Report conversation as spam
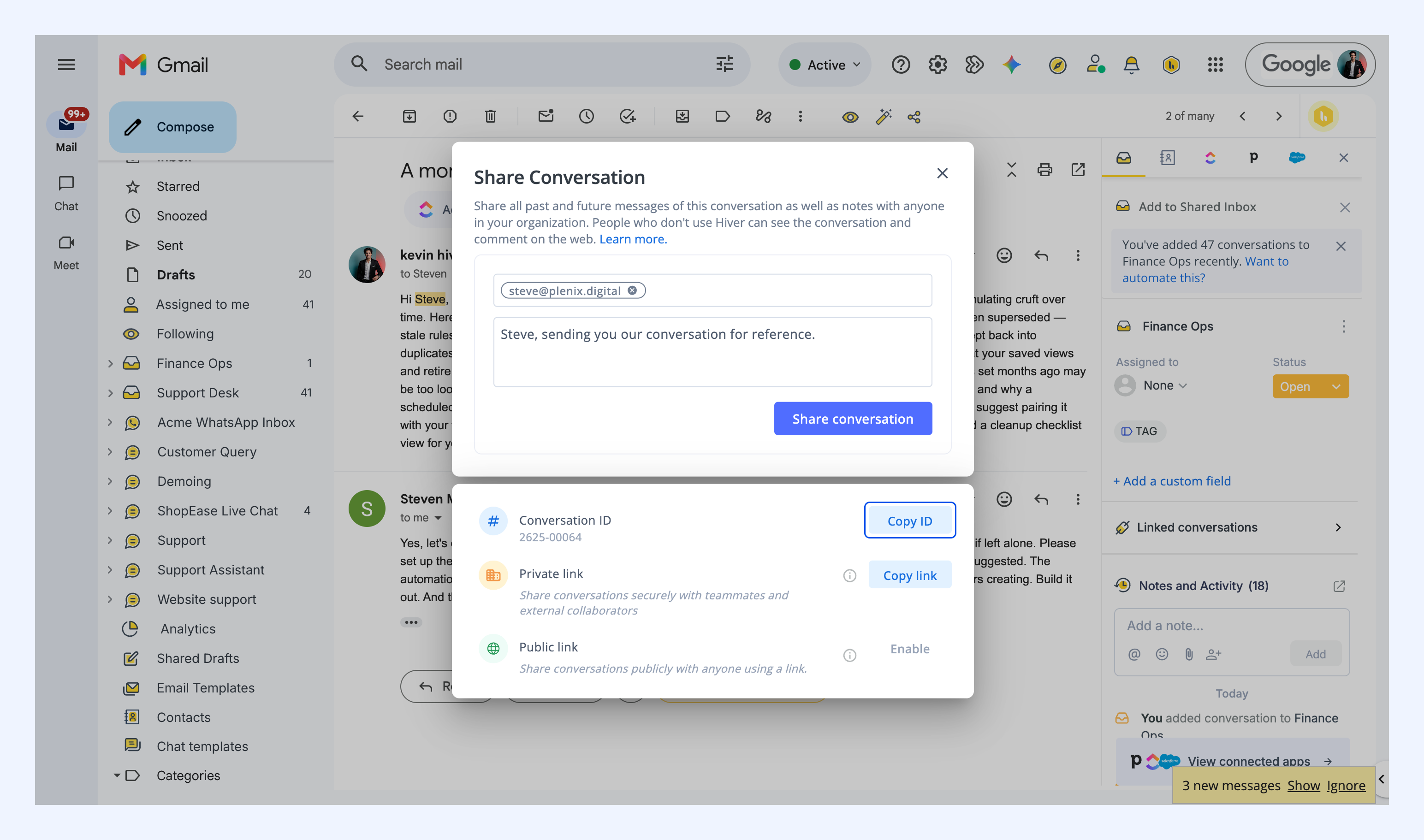1424x840 pixels. 450,117
